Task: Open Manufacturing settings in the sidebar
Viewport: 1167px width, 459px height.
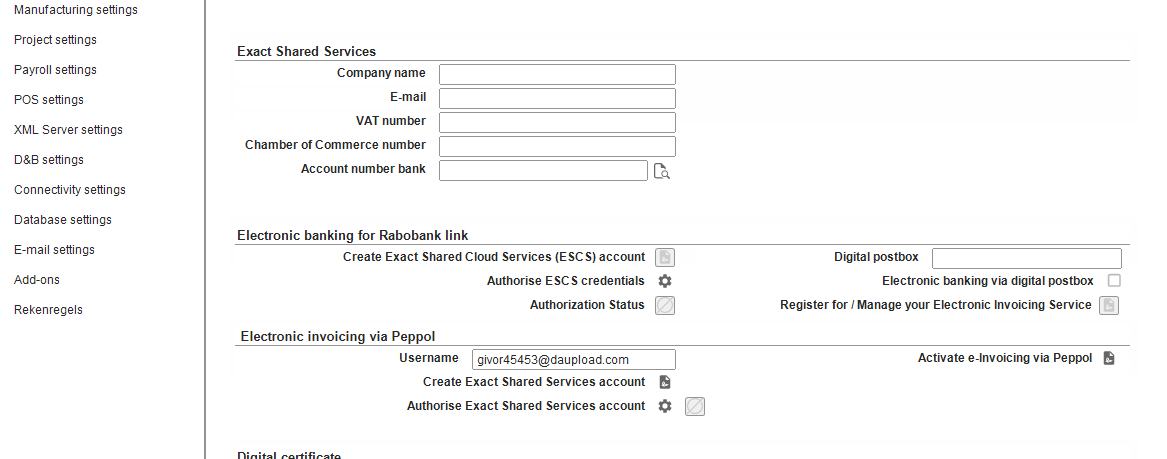Action: point(76,10)
